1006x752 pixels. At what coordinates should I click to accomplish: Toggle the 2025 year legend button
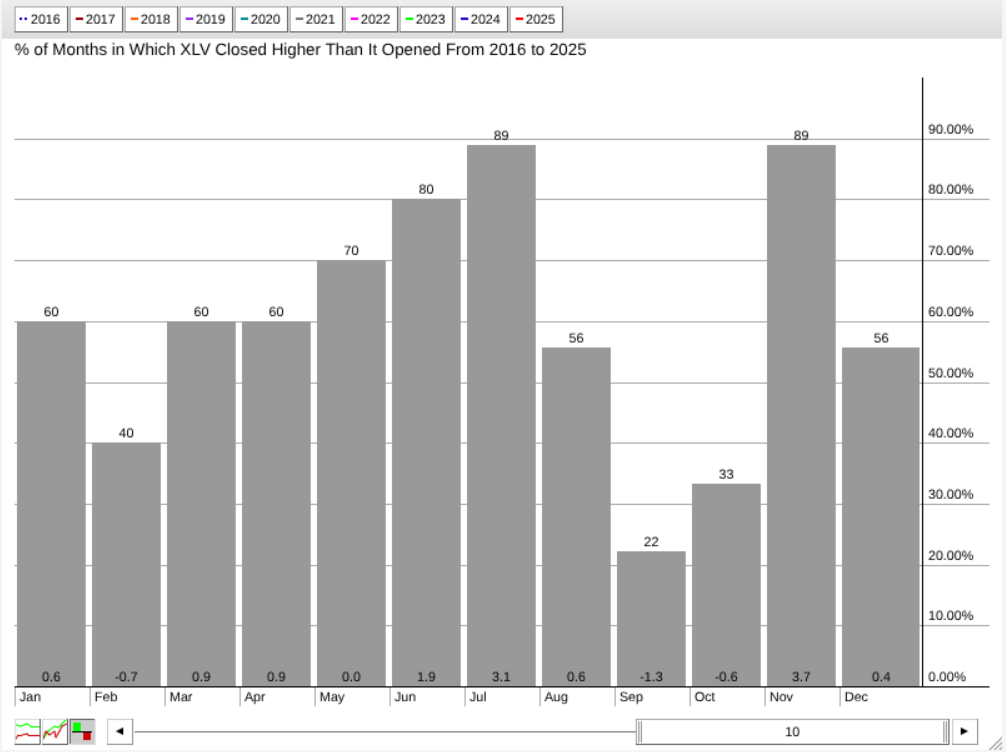click(536, 19)
